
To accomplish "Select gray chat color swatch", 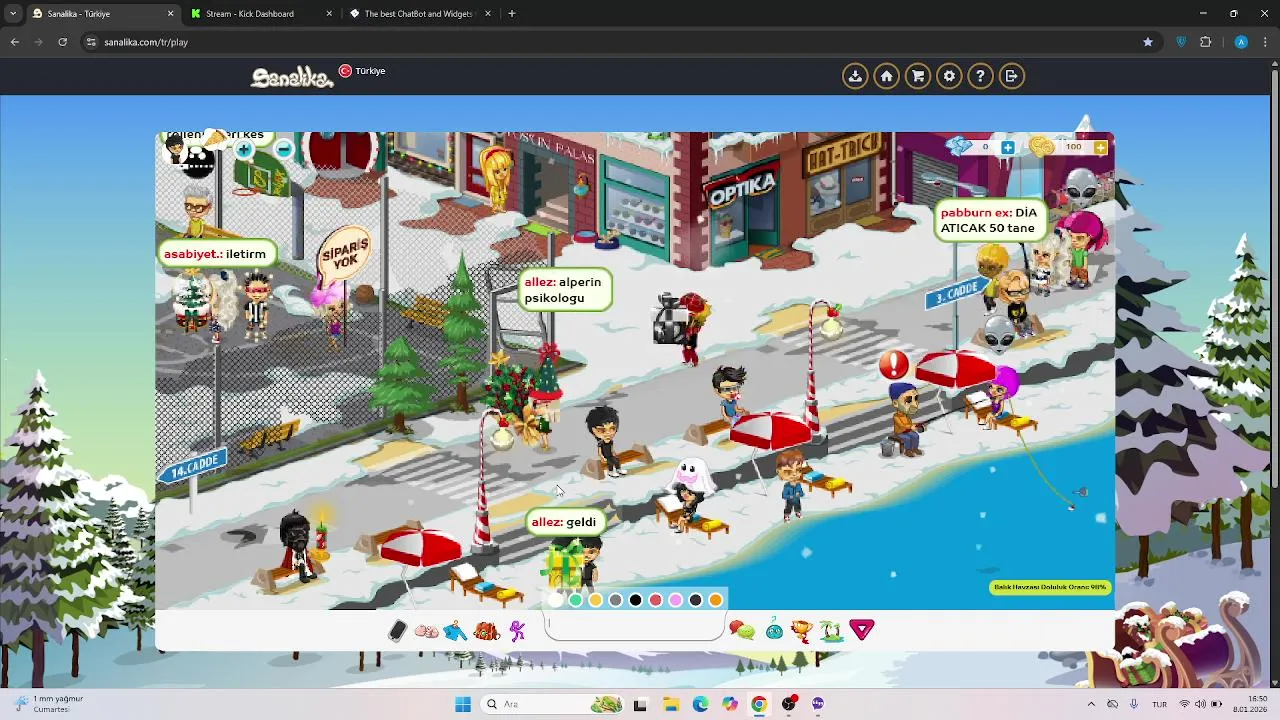I will (616, 600).
